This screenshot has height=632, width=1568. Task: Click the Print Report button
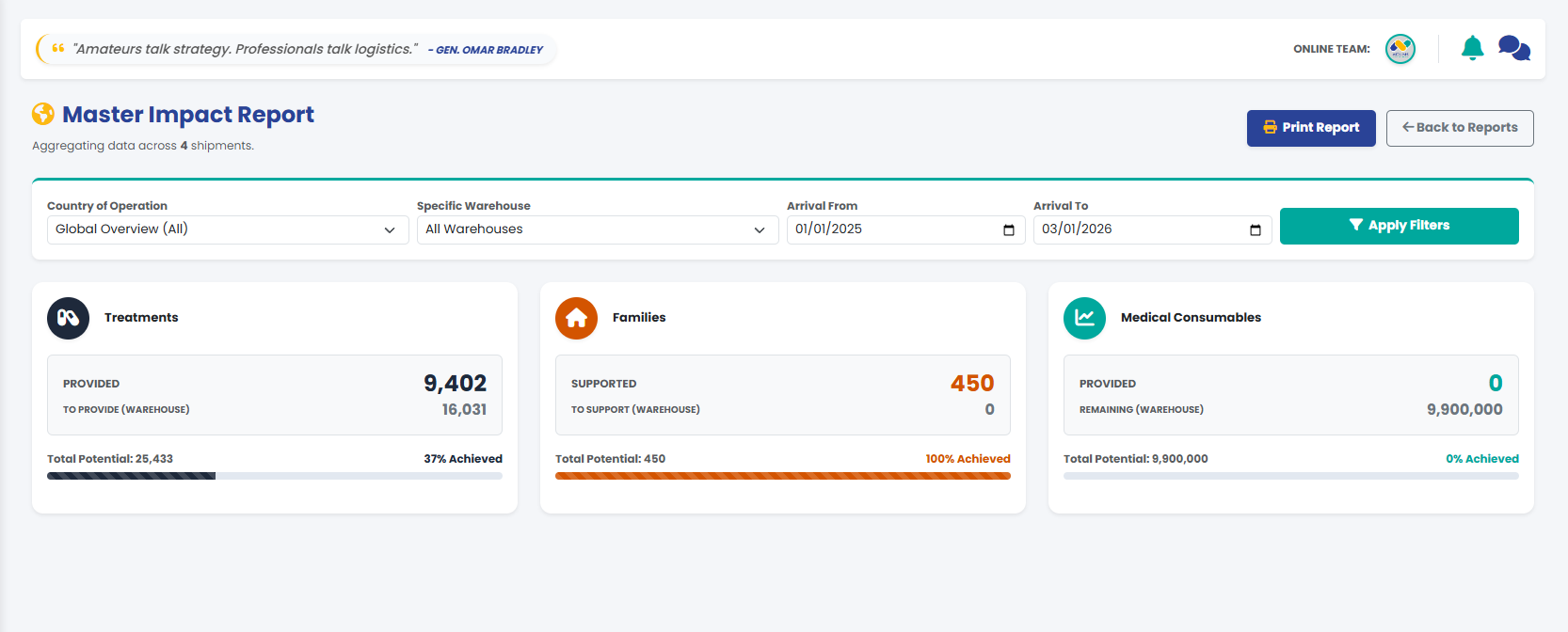1311,128
